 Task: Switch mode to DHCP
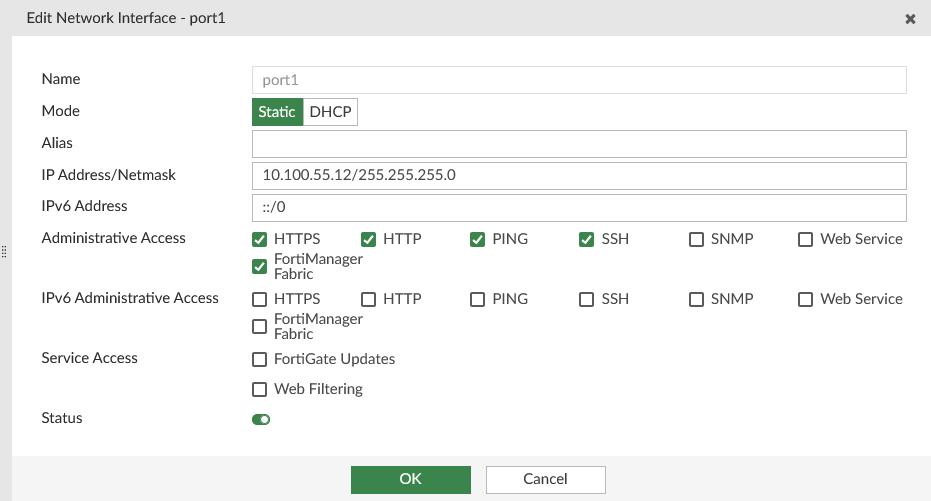[330, 112]
